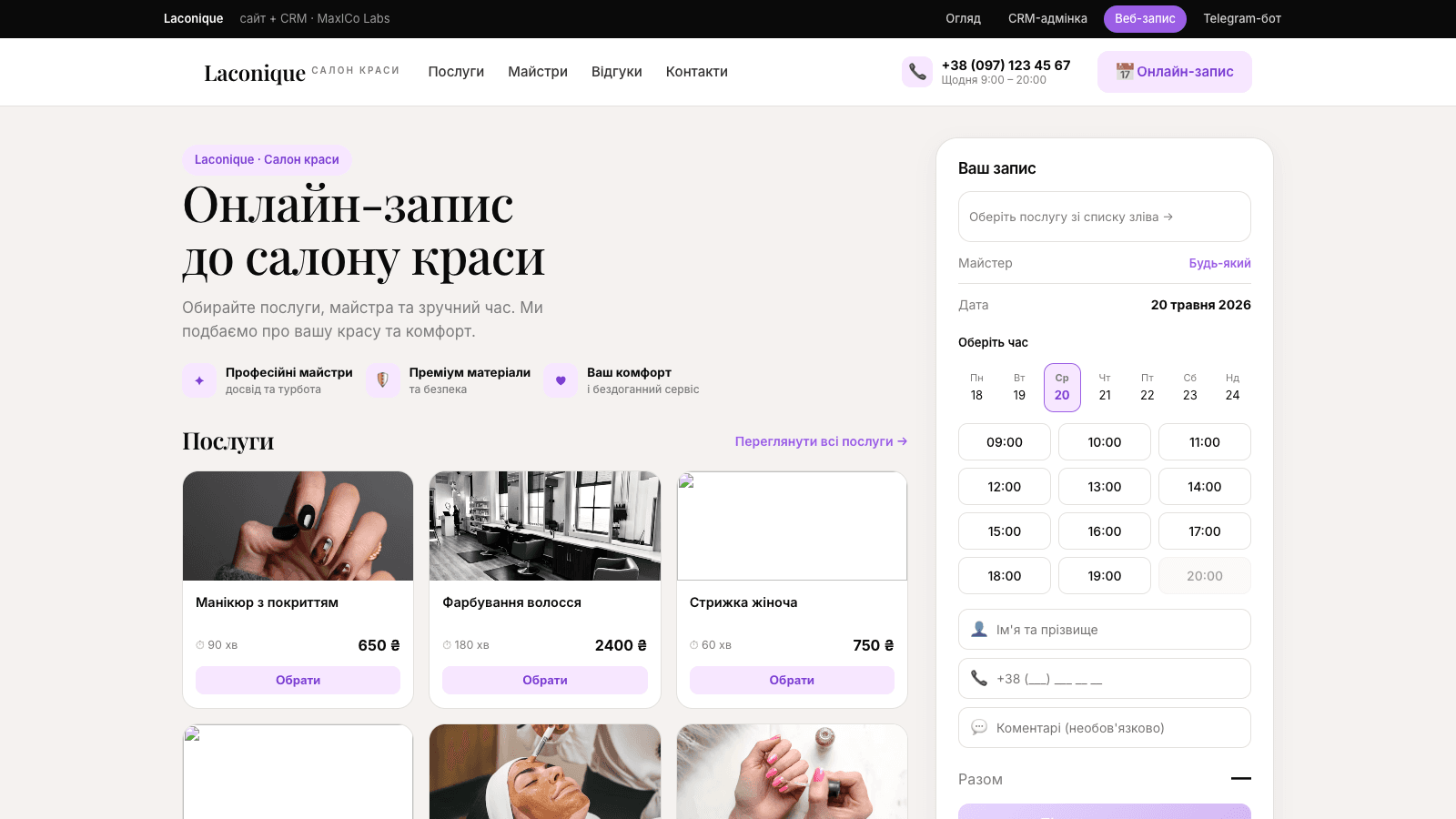Pick the 14:00 time slot
Viewport: 1456px width, 819px height.
1205,487
